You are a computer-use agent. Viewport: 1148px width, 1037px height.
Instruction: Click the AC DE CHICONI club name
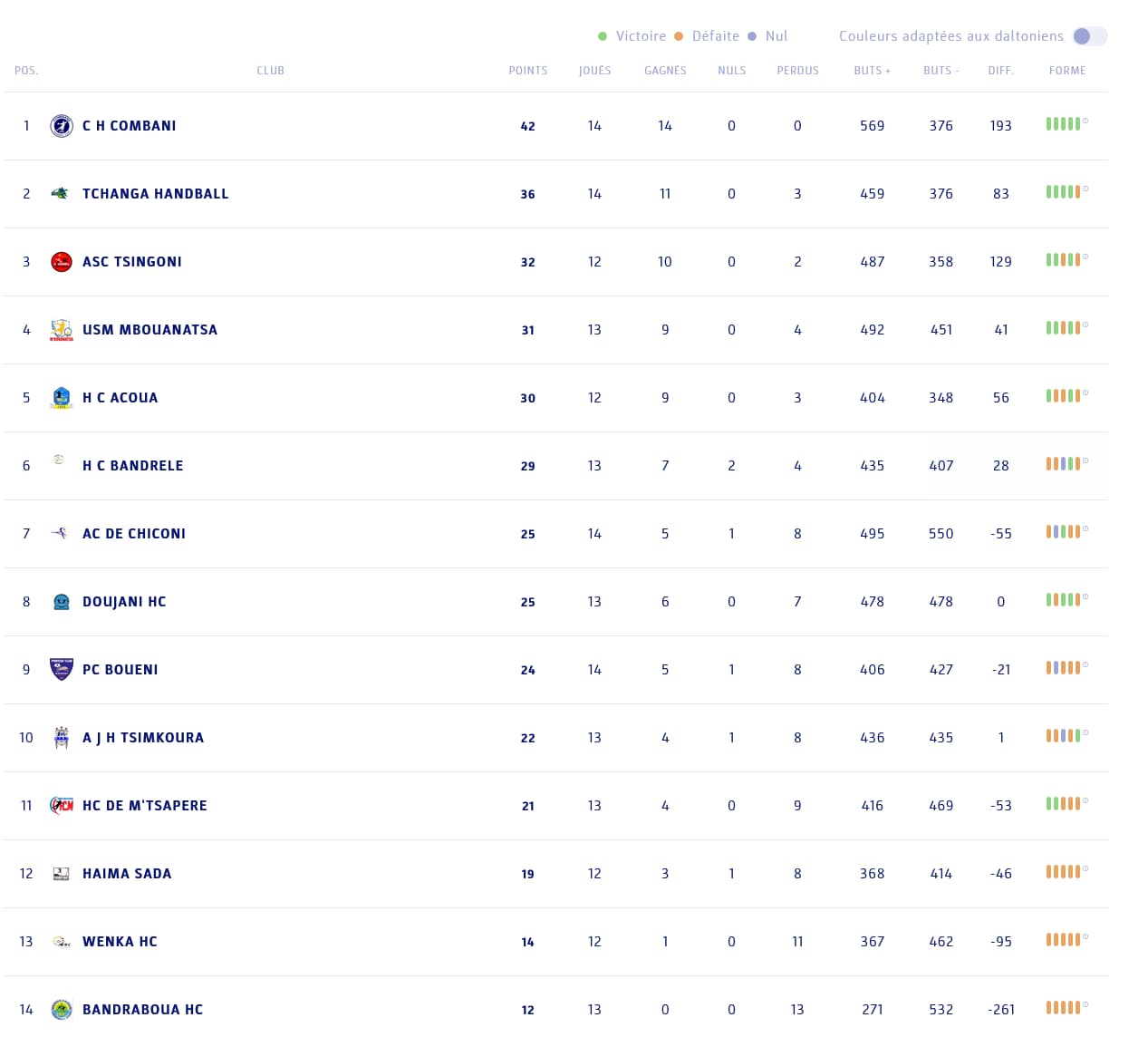point(134,534)
